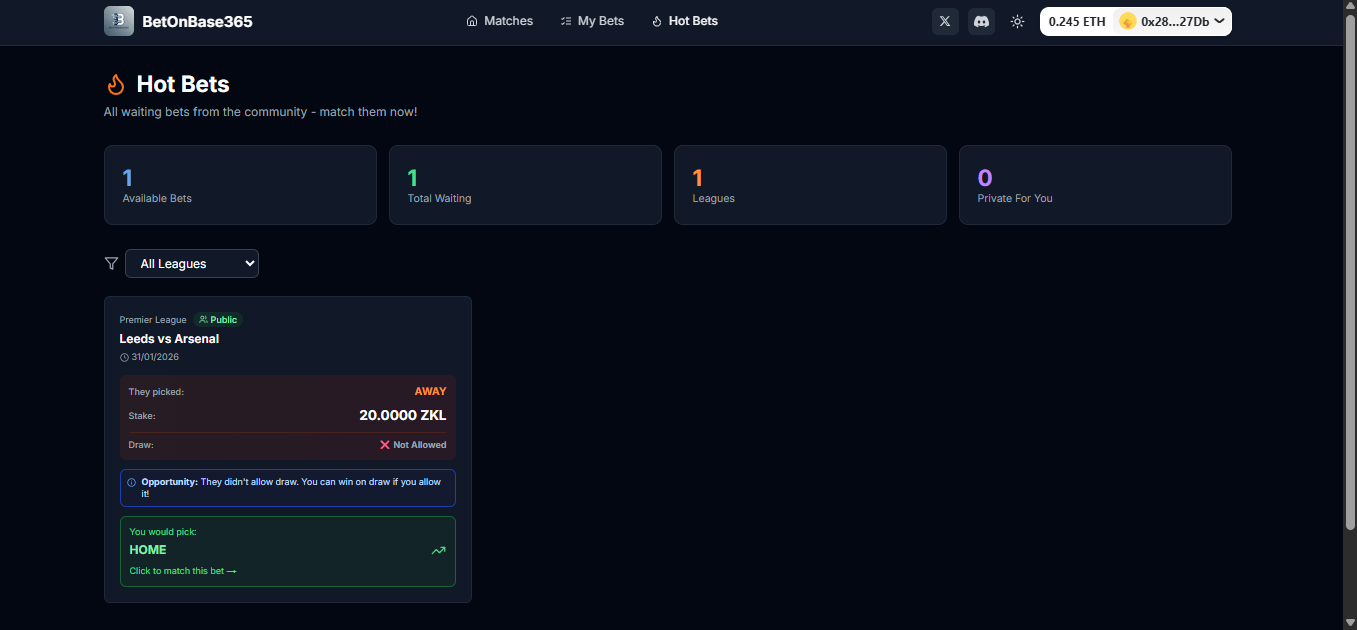Click the info icon in the Opportunity banner
The height and width of the screenshot is (630, 1357).
131,481
